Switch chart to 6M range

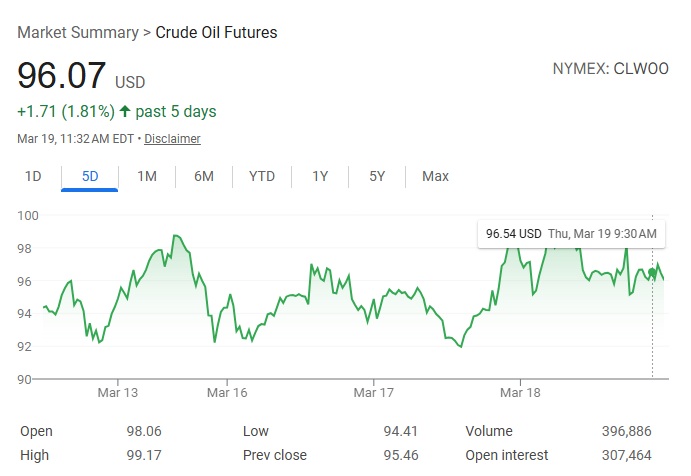204,177
